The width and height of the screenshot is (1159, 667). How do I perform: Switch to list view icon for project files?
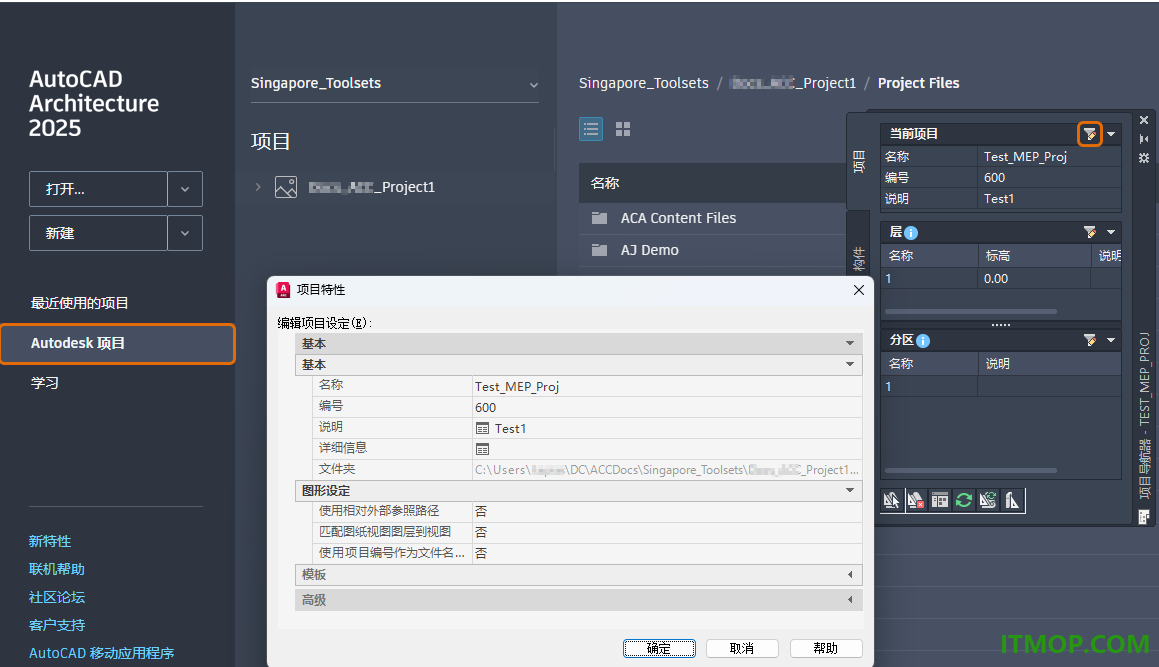click(x=591, y=129)
